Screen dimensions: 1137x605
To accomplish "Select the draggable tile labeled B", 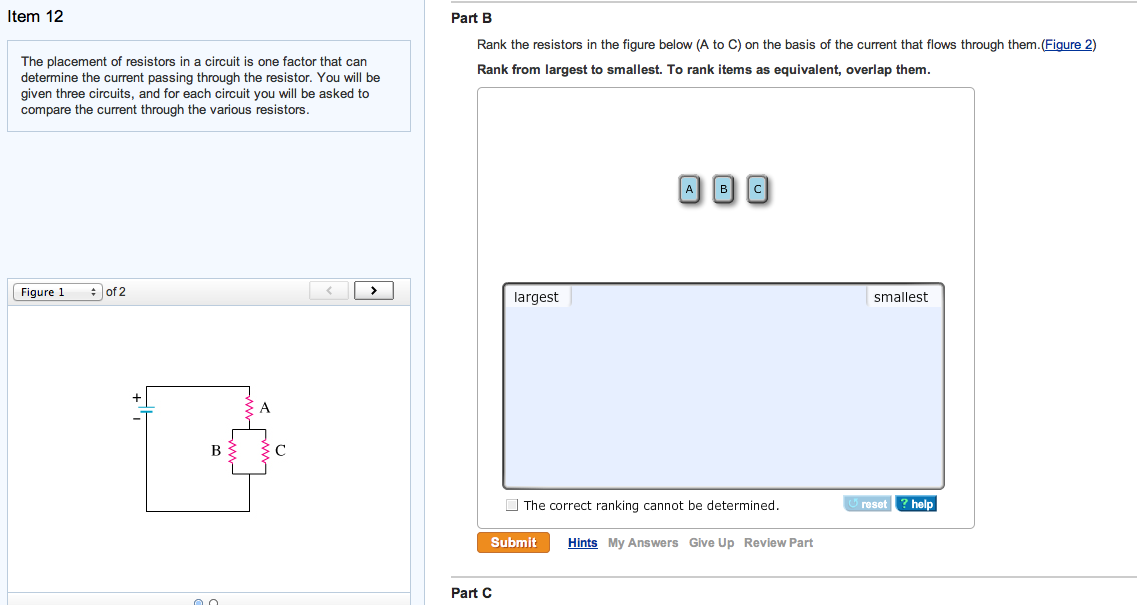I will (723, 189).
